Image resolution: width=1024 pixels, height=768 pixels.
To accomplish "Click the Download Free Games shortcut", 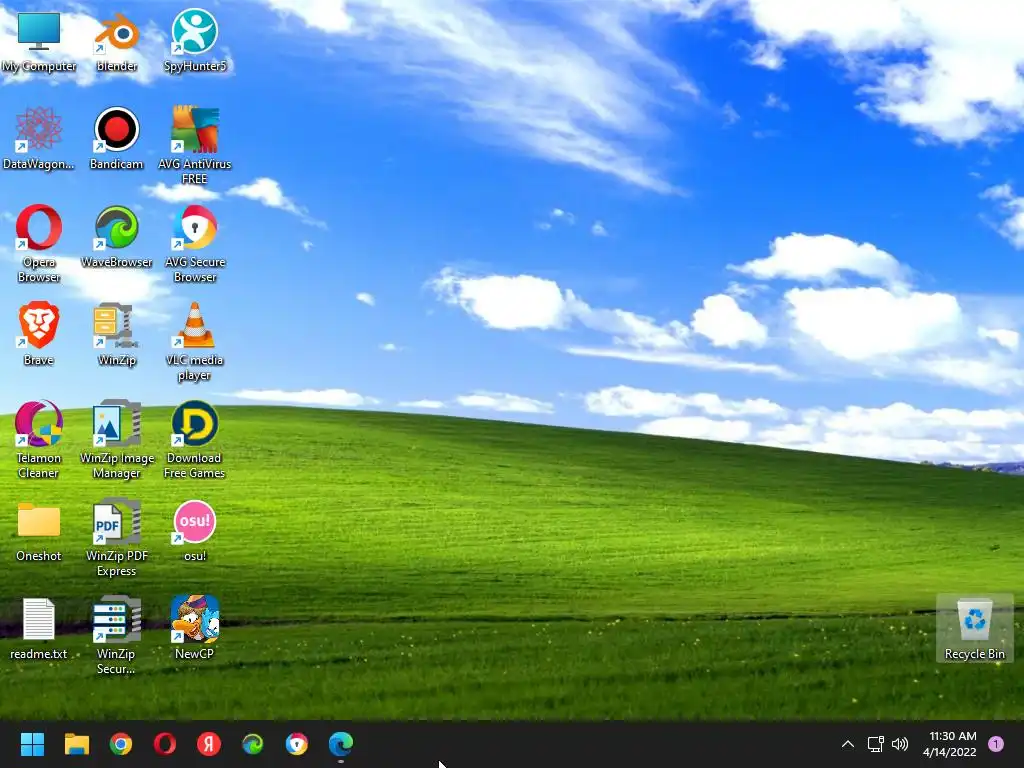I will click(195, 440).
